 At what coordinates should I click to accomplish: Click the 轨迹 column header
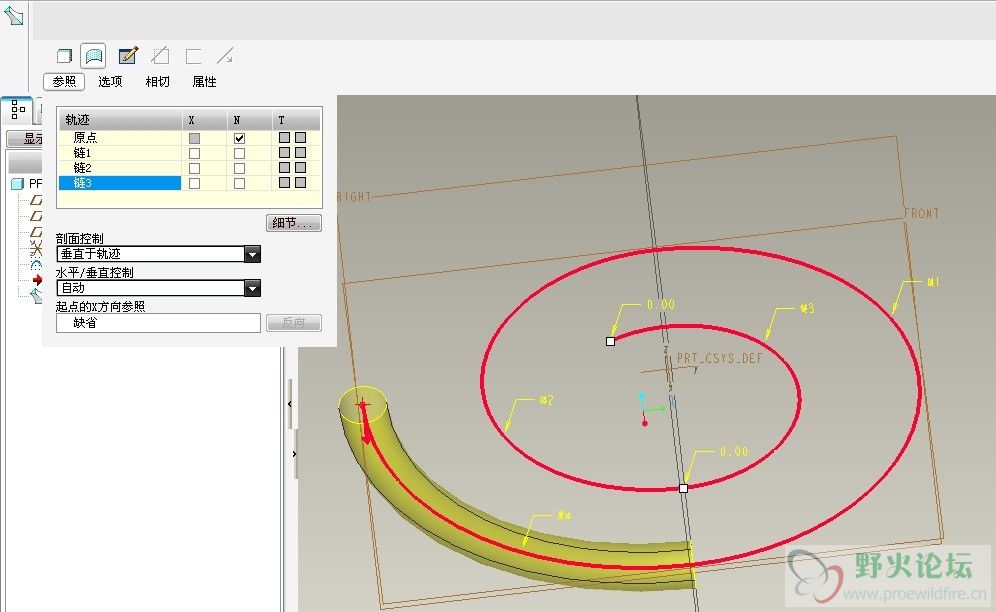coord(119,119)
